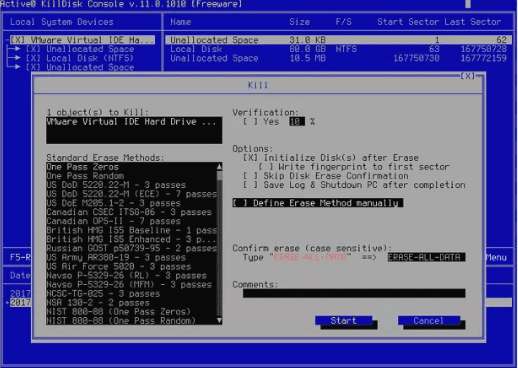Select NIST 800-88 (One Pass Random)
Image resolution: width=518 pixels, height=368 pixels.
click(x=131, y=321)
